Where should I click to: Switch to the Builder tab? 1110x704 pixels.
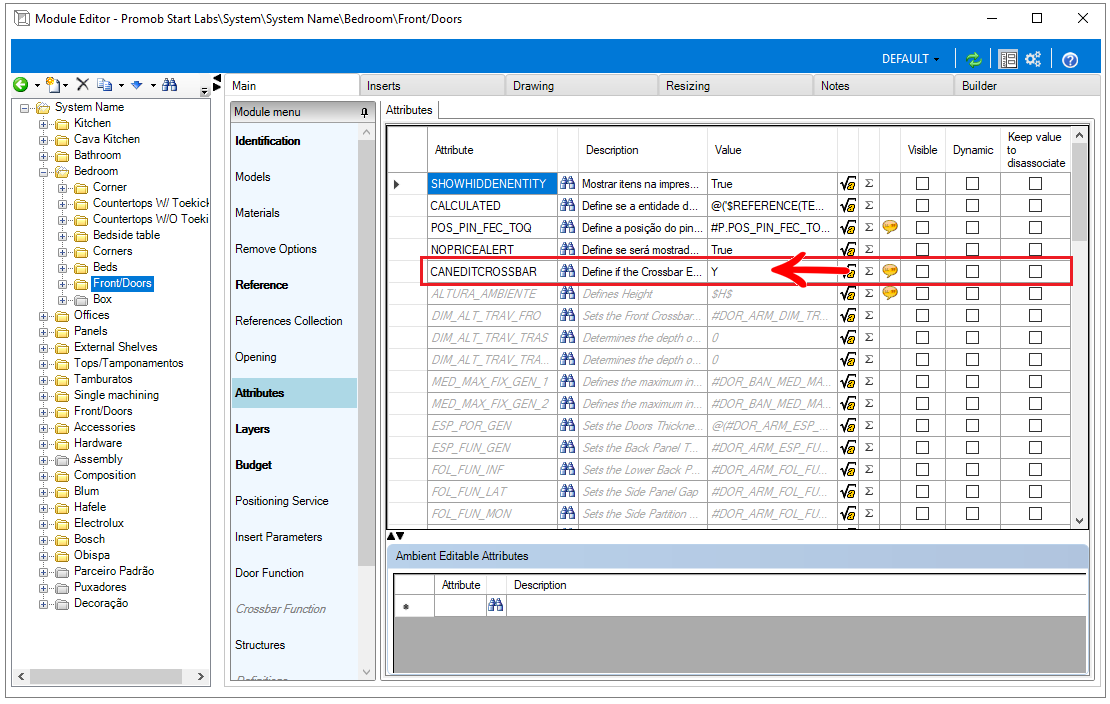click(x=979, y=86)
